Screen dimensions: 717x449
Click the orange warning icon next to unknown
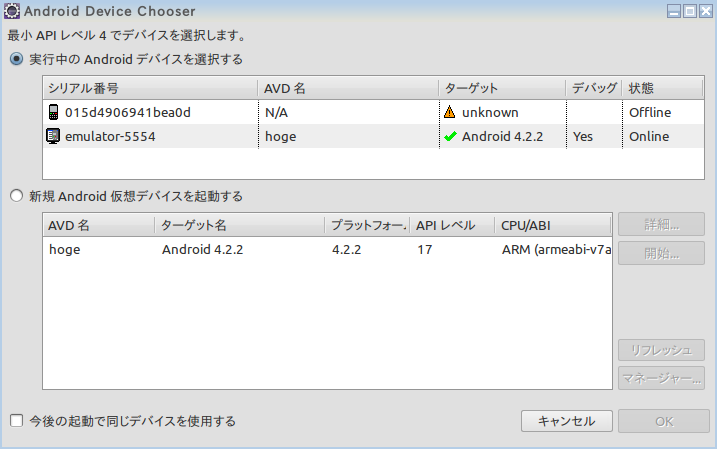449,112
